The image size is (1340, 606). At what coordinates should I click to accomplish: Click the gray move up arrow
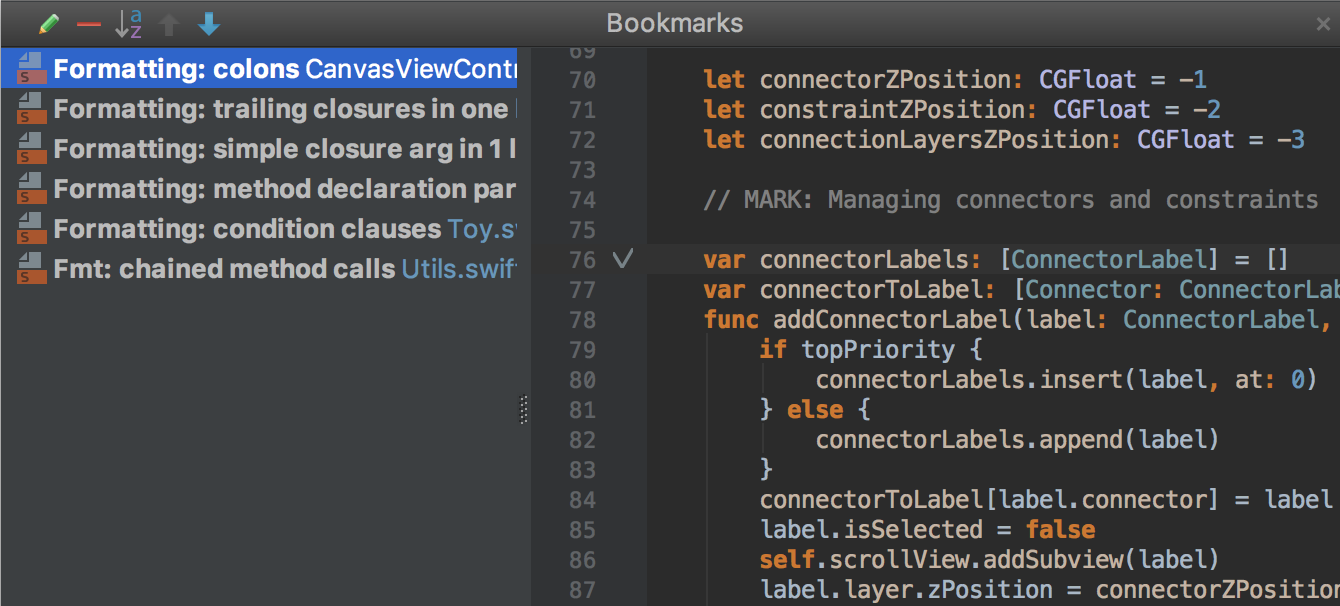point(169,24)
